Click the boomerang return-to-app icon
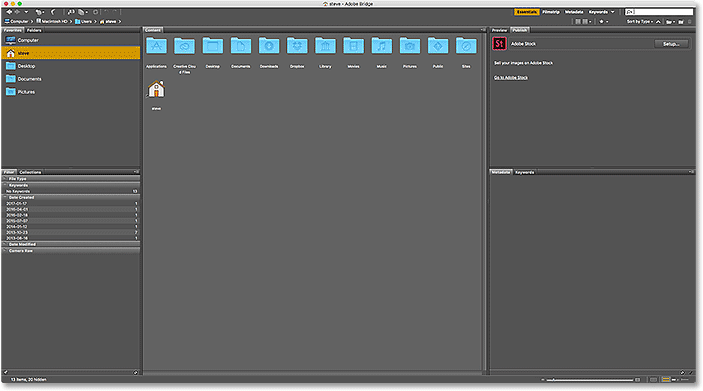The image size is (703, 391). pyautogui.click(x=52, y=12)
